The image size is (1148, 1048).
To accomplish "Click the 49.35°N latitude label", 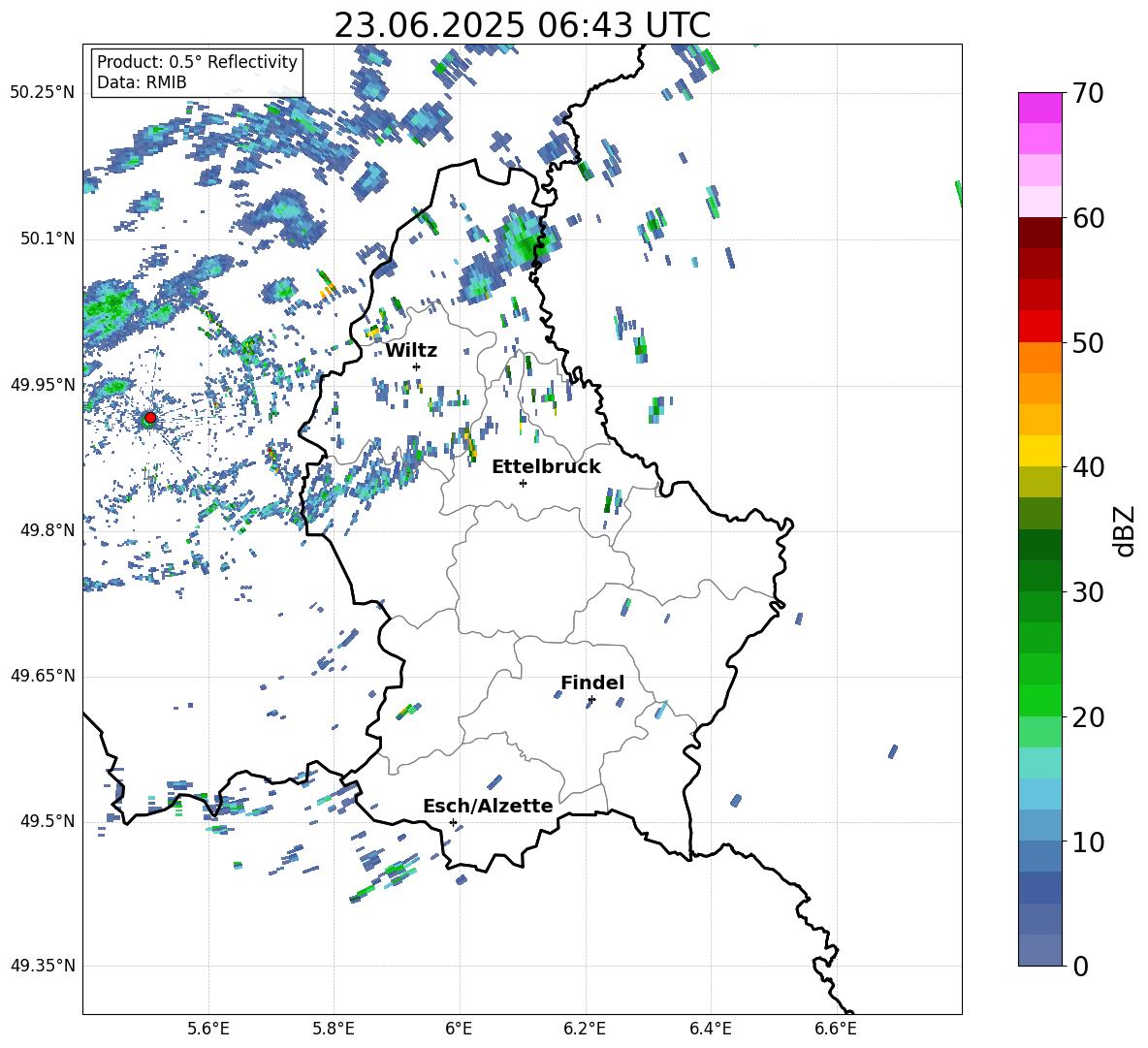I will (43, 966).
